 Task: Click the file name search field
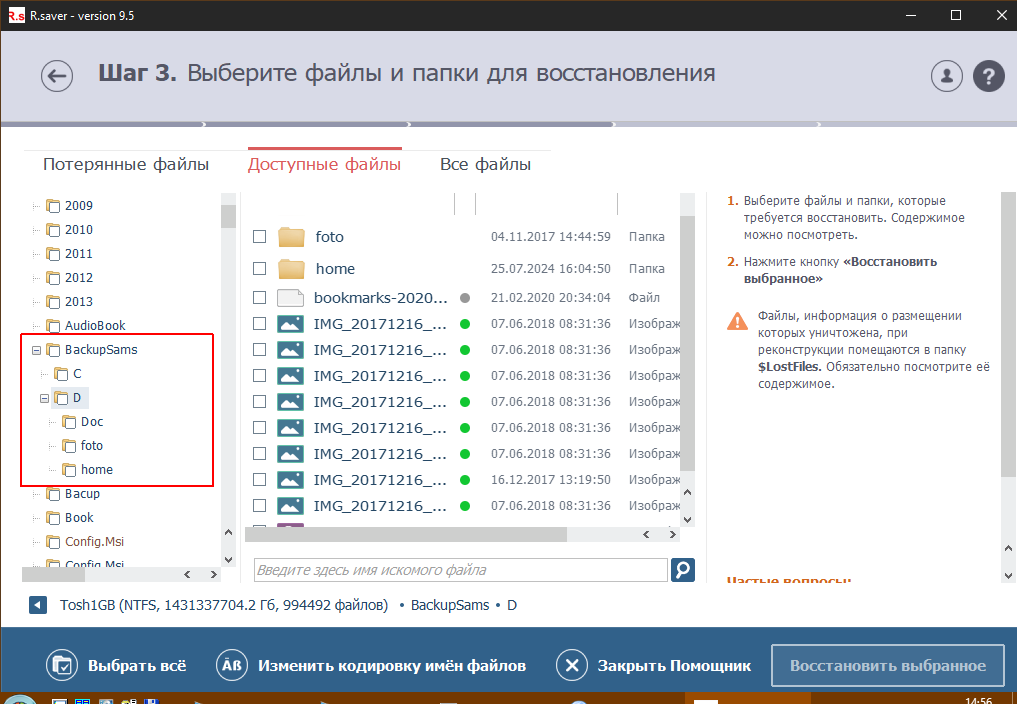coord(460,570)
